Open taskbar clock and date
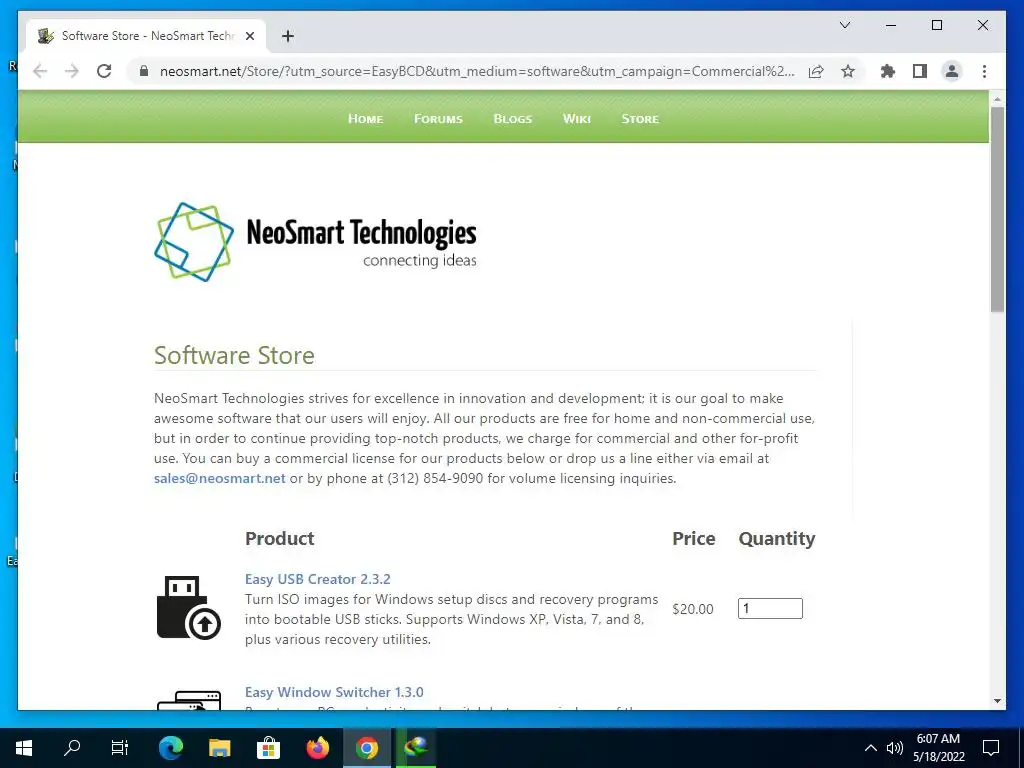The image size is (1024, 768). click(938, 748)
